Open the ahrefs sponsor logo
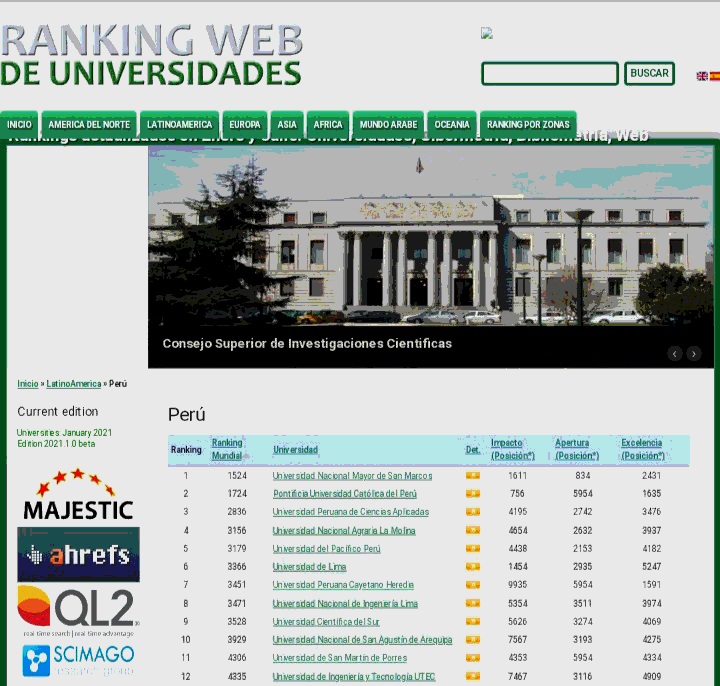The width and height of the screenshot is (720, 686). click(78, 555)
